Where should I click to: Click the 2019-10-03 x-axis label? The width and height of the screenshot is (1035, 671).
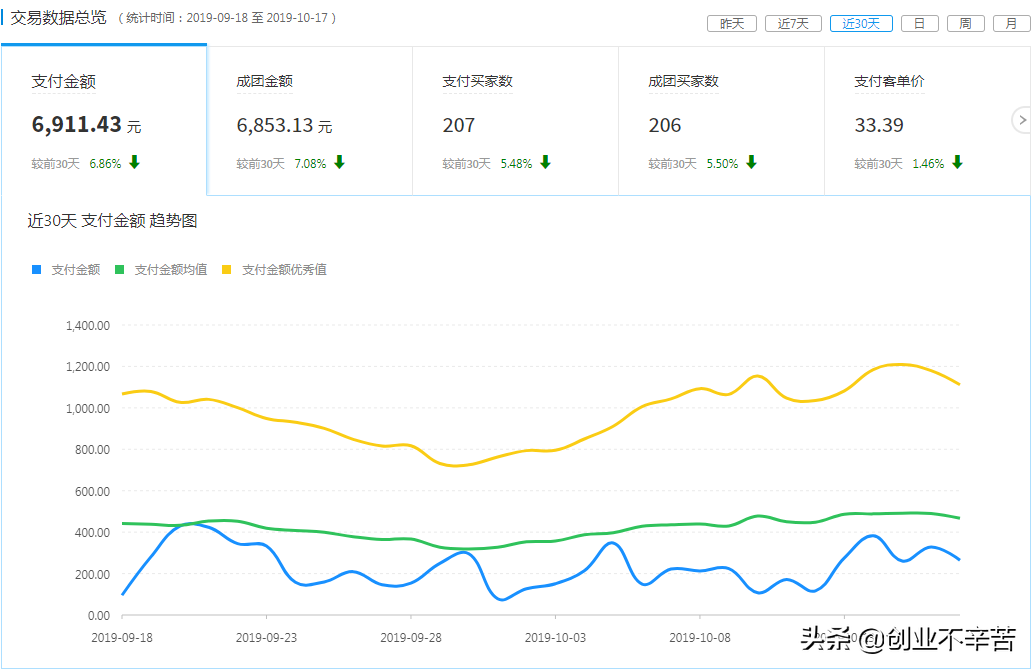coord(555,637)
